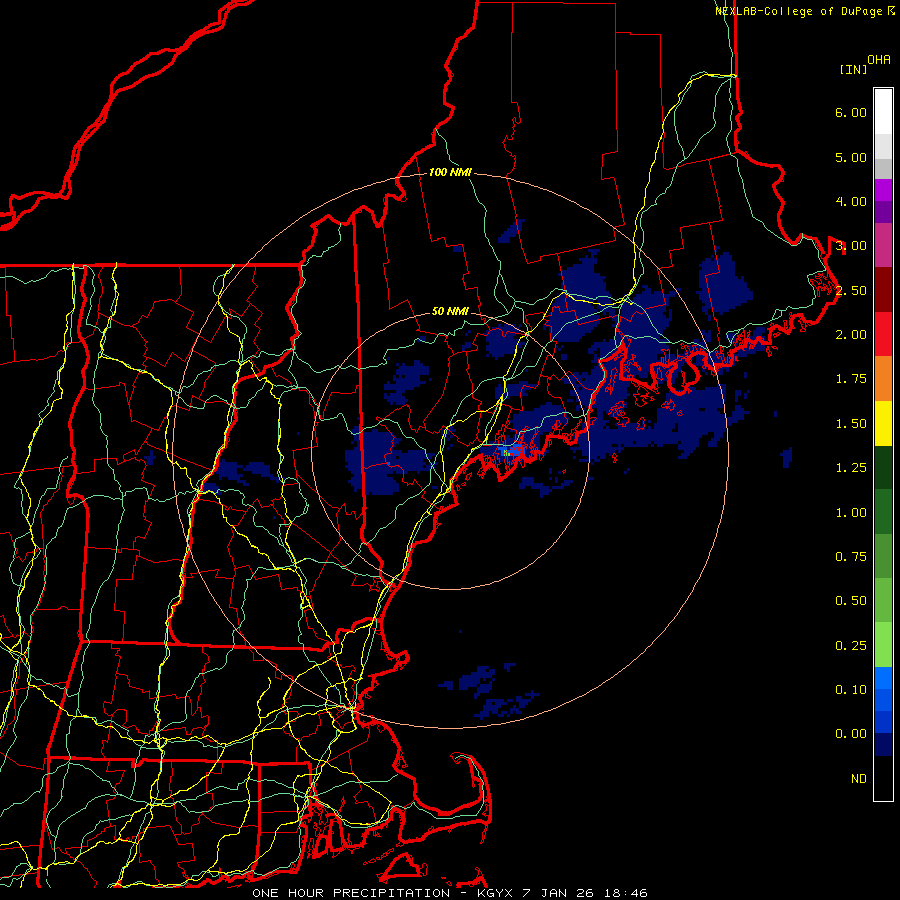Click the 50 NMI range ring label

(x=450, y=311)
